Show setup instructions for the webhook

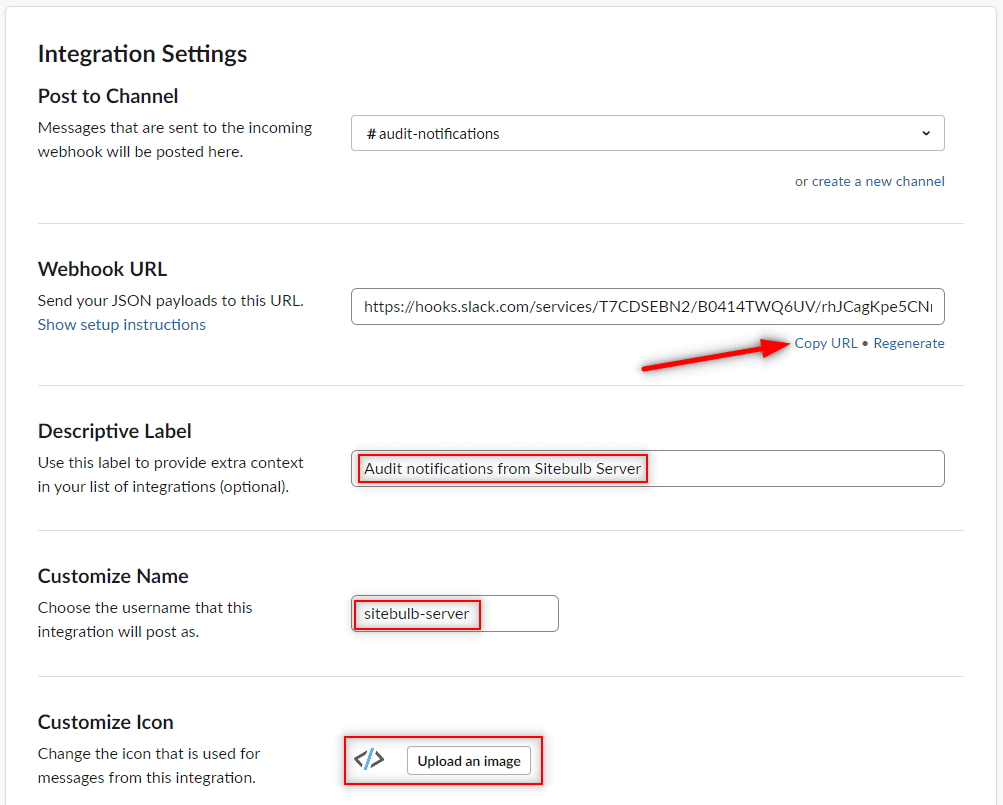coord(121,324)
